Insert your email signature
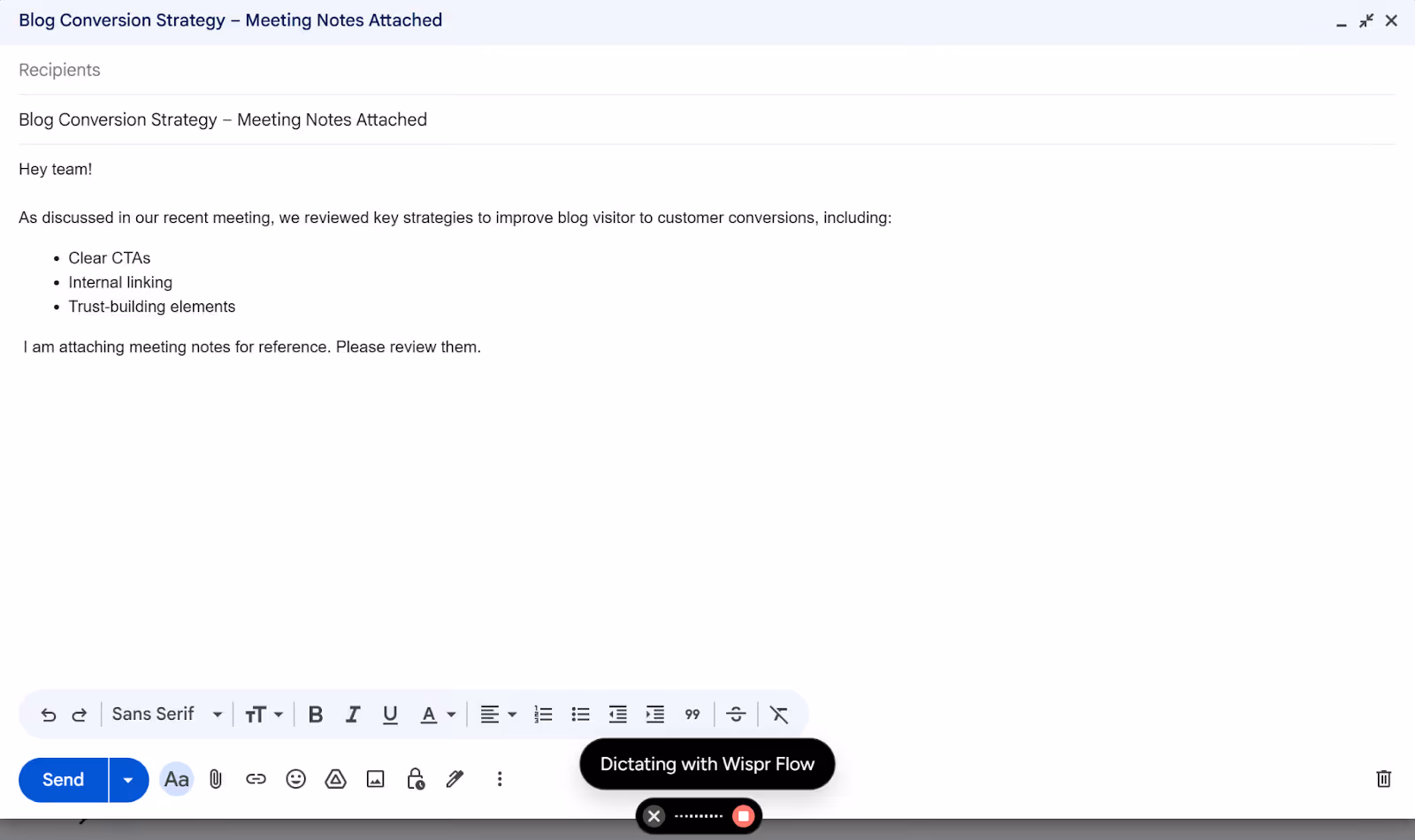The image size is (1415, 840). (x=455, y=779)
